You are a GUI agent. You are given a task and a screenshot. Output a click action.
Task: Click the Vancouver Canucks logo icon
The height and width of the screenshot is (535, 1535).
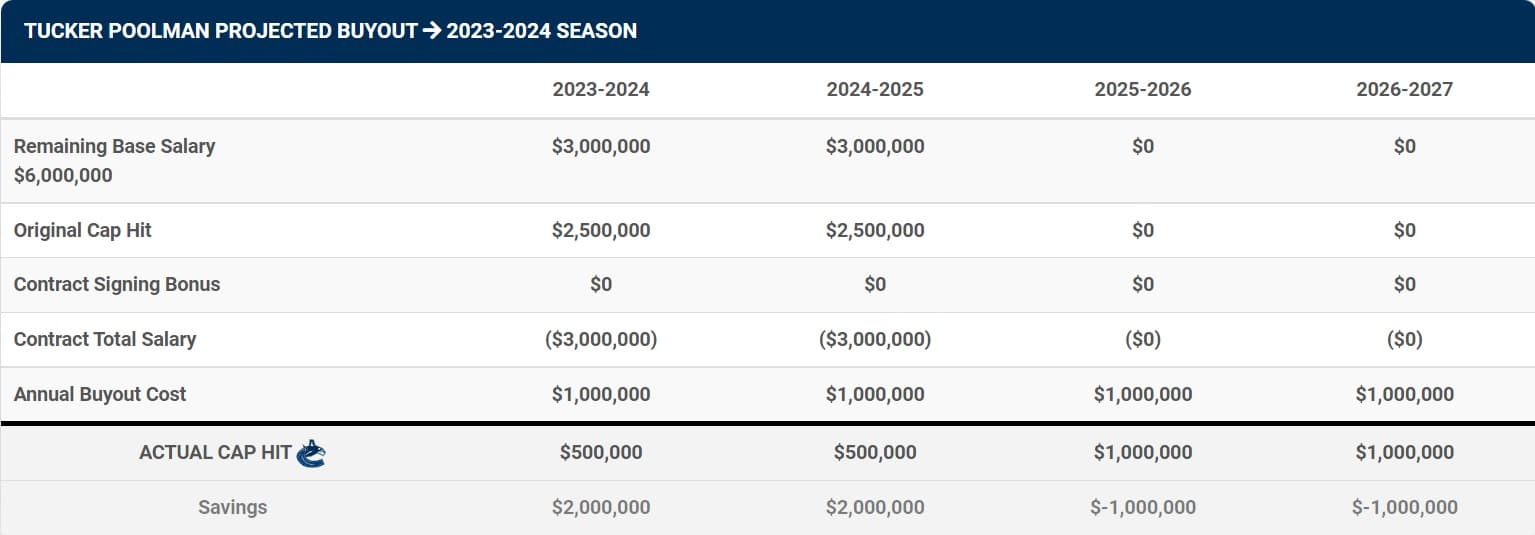(311, 453)
